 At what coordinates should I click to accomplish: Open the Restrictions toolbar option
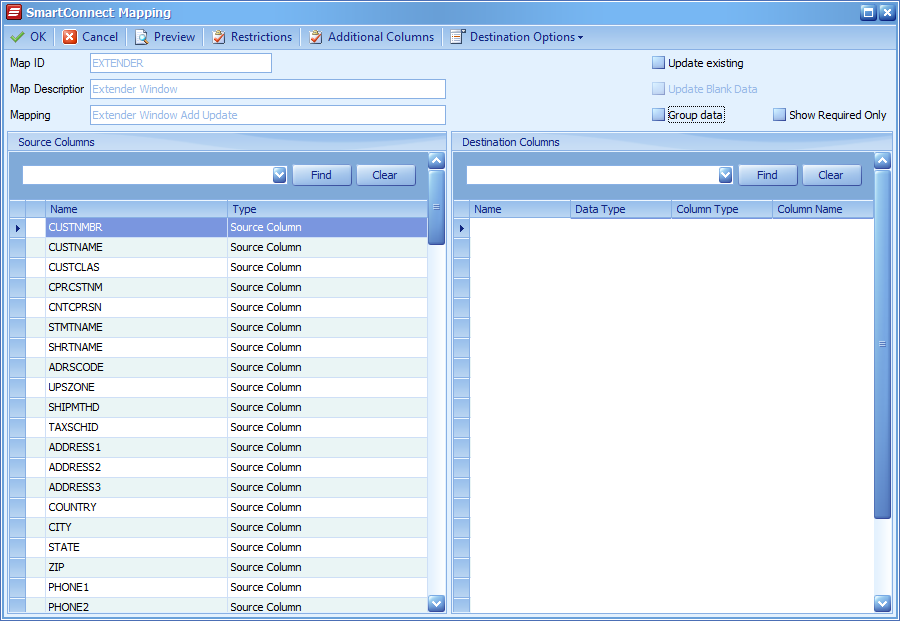pyautogui.click(x=252, y=37)
